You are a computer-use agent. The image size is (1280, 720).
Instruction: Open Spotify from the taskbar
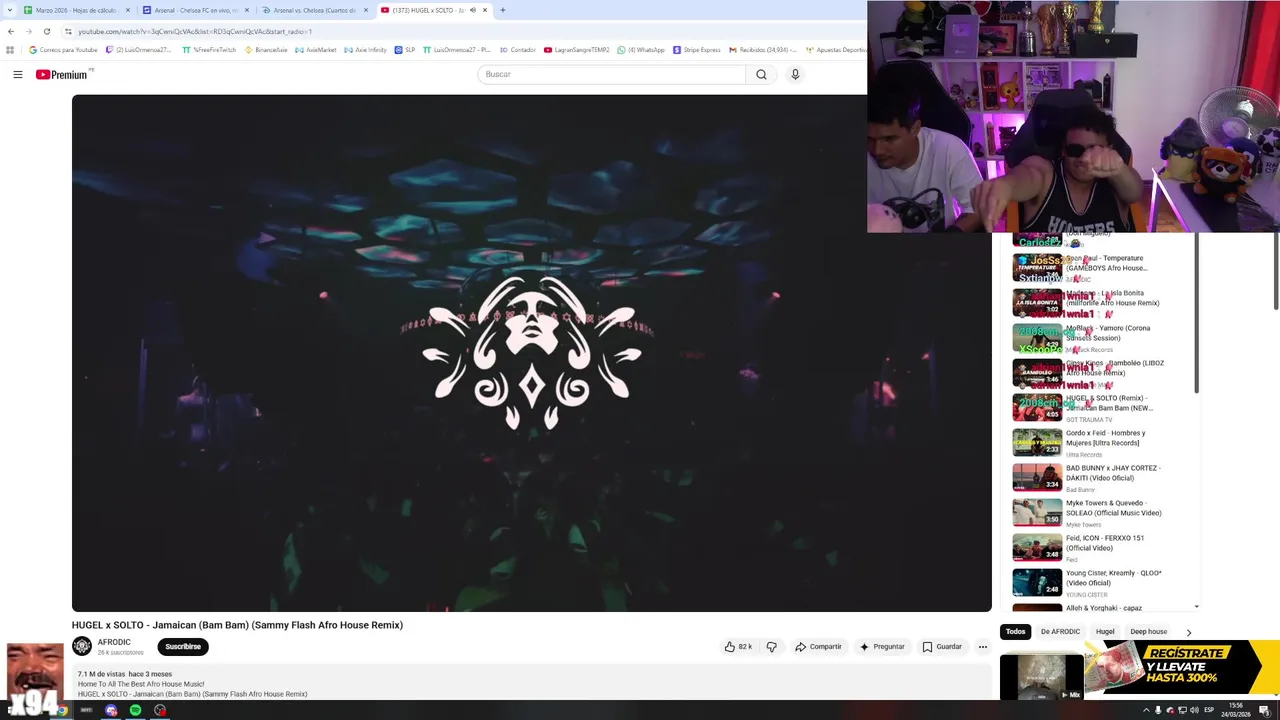coord(135,710)
